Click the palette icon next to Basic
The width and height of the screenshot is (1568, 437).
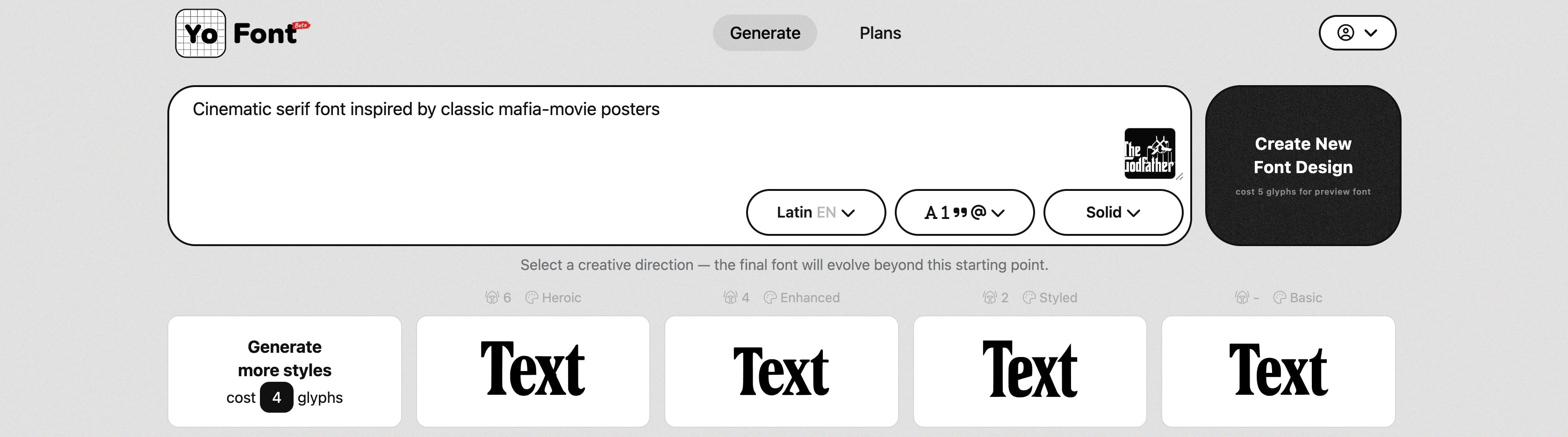pos(1280,298)
